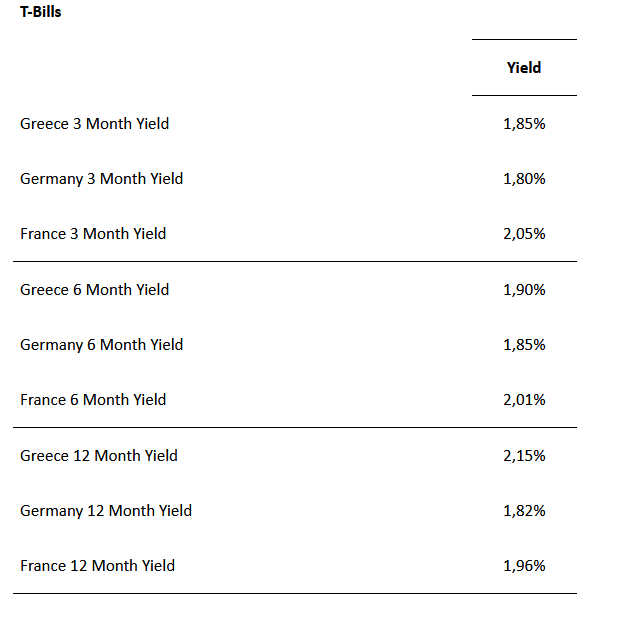Select the Greece 3 Month value 1,85%
This screenshot has height=629, width=631.
[x=524, y=124]
